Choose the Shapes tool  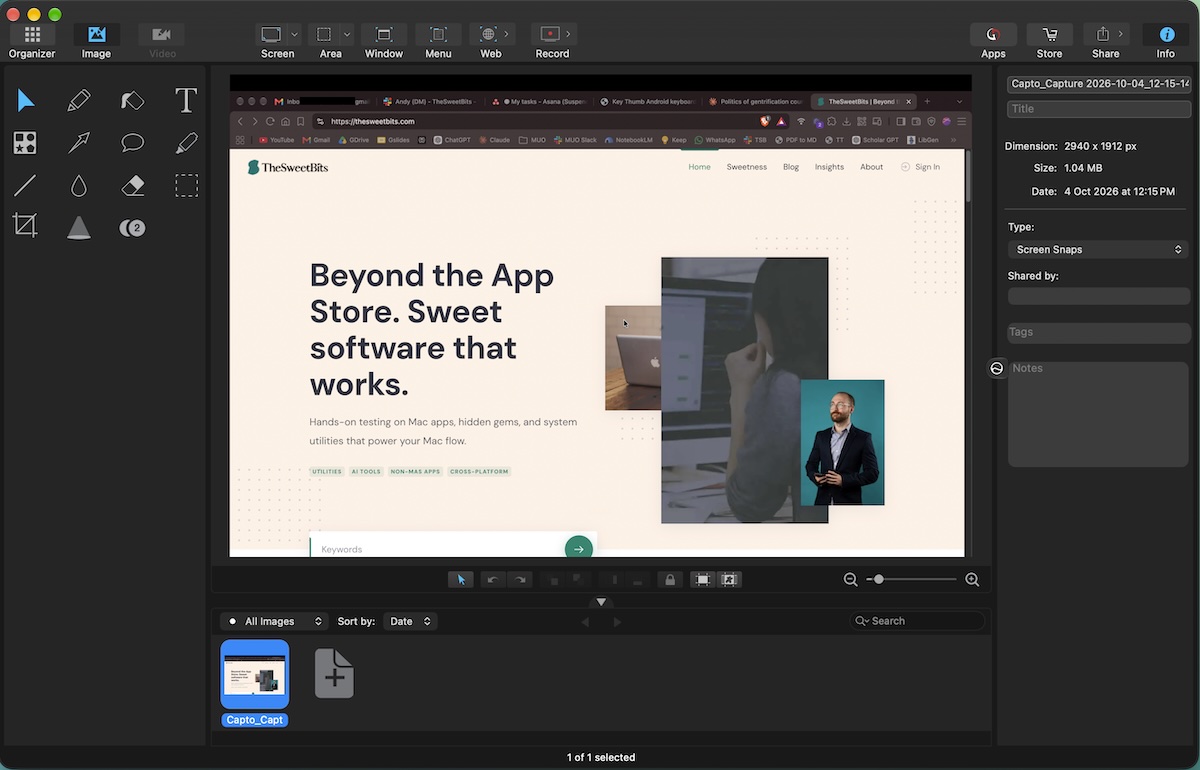tap(25, 143)
